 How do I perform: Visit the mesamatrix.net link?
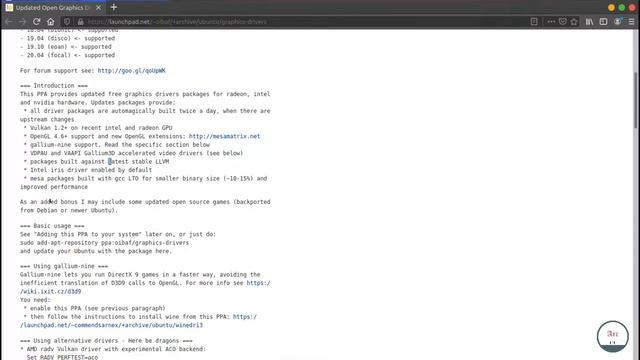point(224,136)
